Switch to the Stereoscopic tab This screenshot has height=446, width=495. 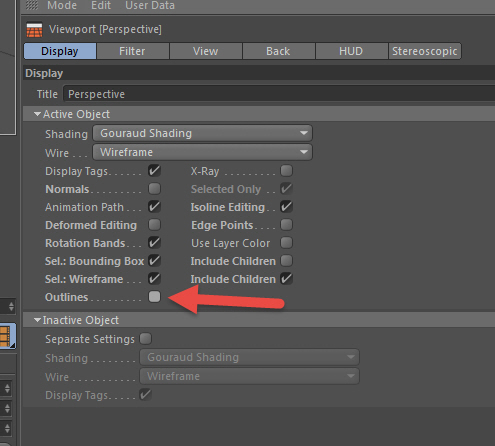tap(425, 51)
